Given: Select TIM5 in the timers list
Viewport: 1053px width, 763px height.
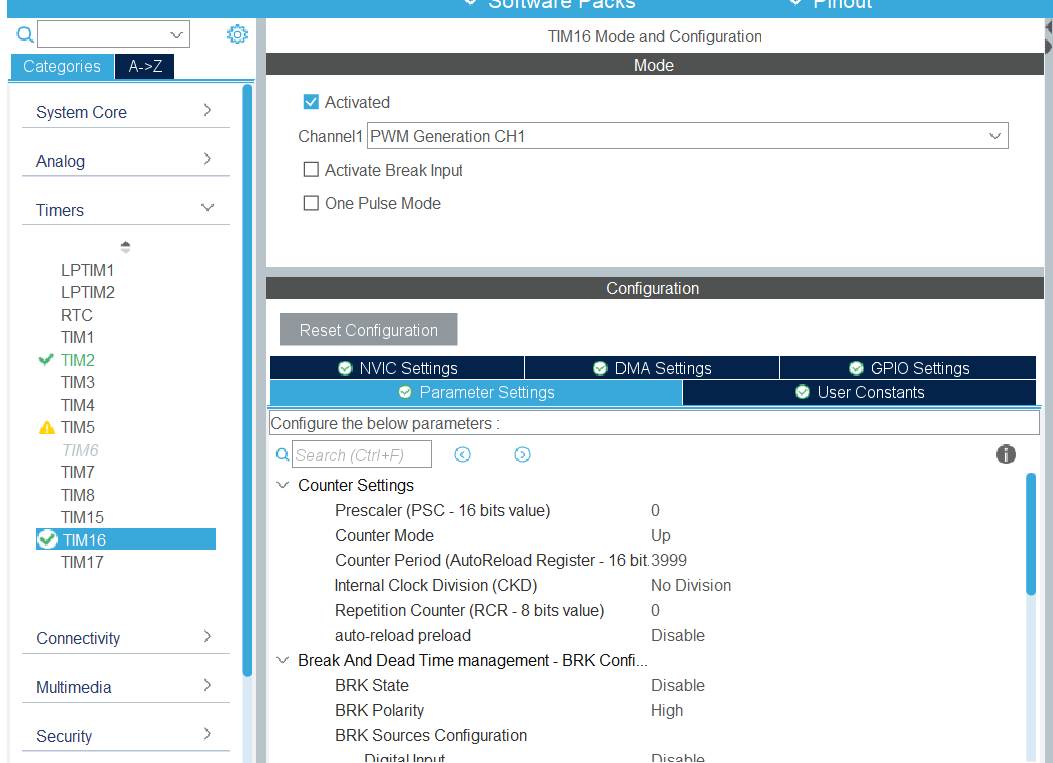Looking at the screenshot, I should click(77, 427).
